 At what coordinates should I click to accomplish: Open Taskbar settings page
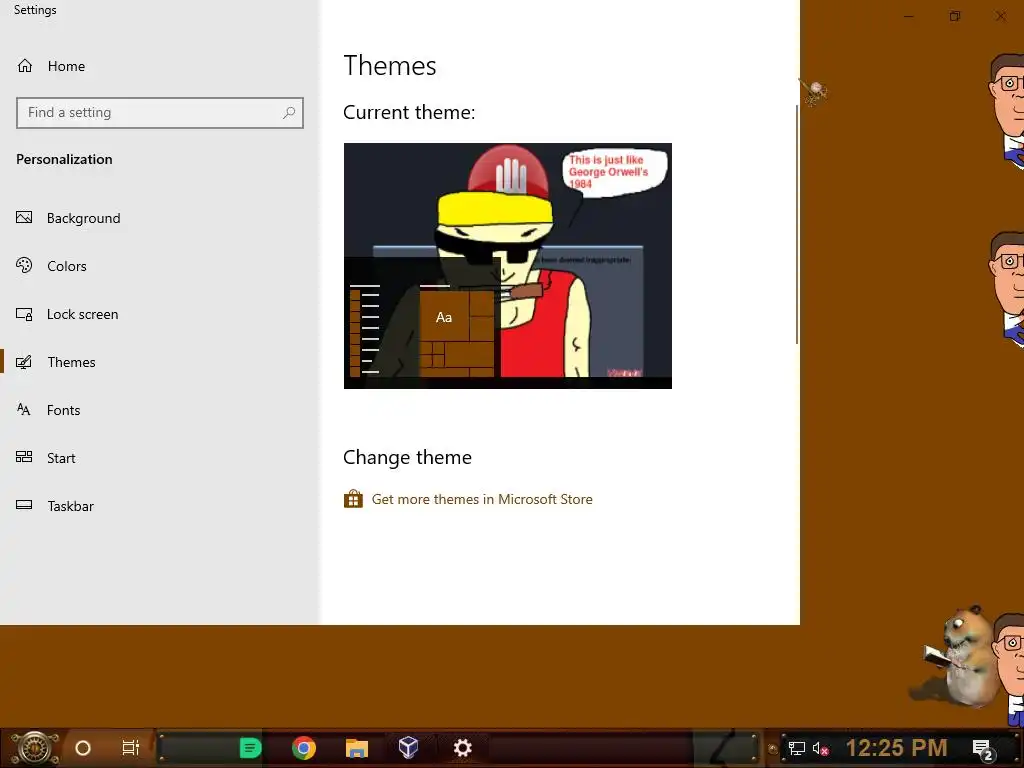pos(56,506)
